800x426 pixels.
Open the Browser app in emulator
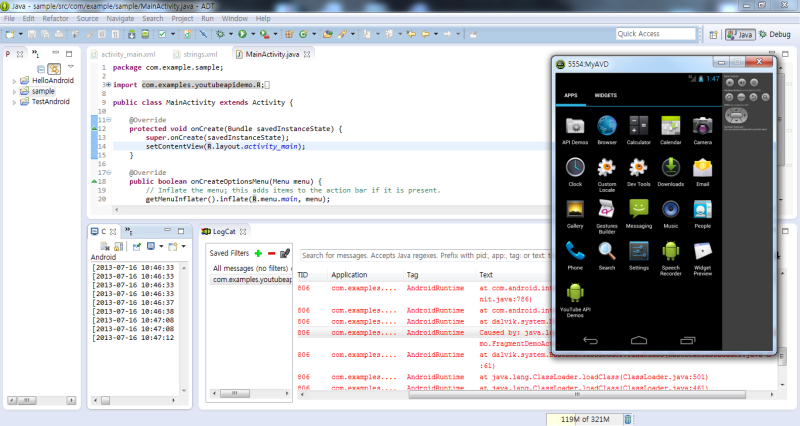tap(607, 130)
